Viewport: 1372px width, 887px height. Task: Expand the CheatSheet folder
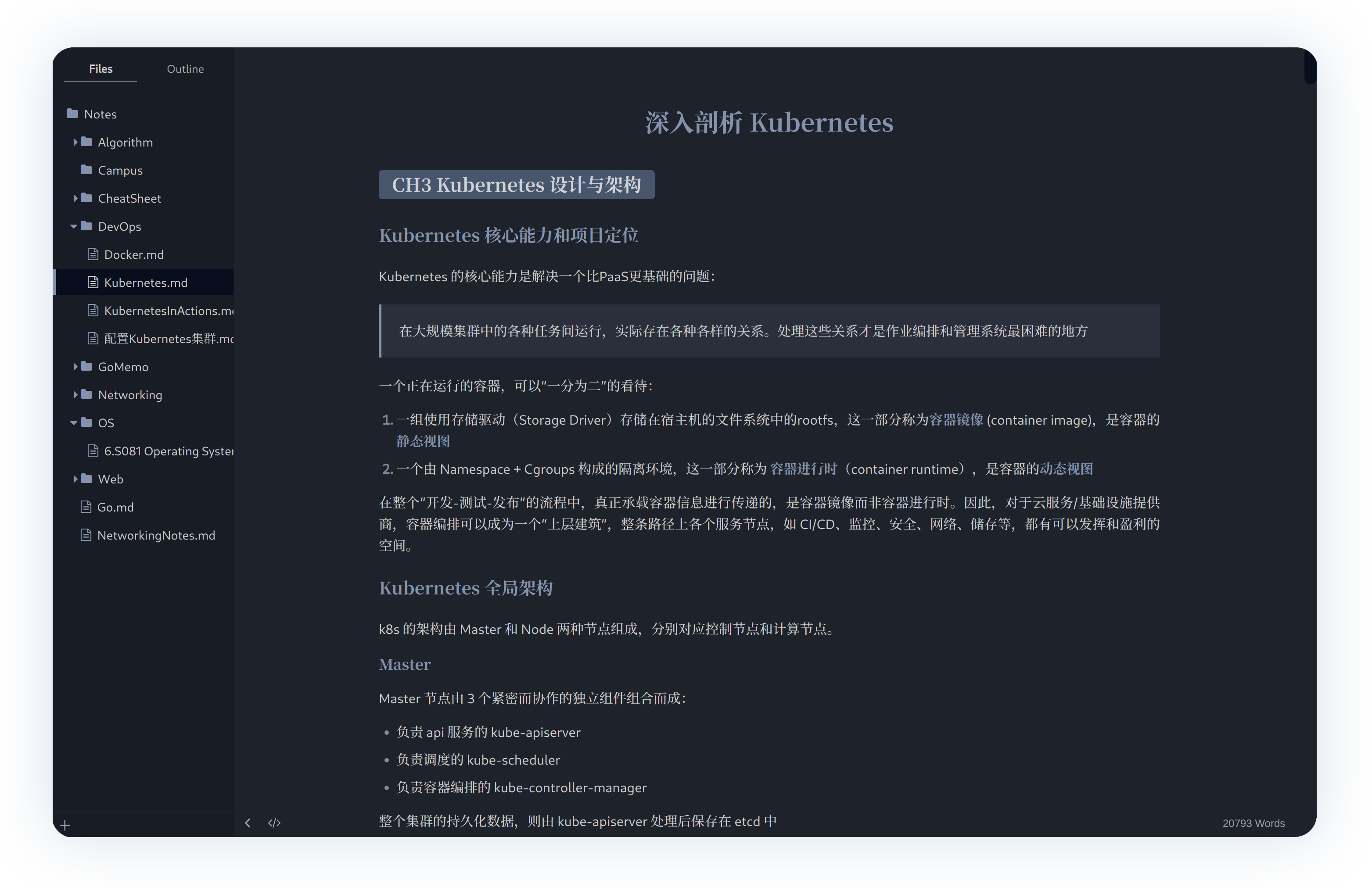(75, 198)
